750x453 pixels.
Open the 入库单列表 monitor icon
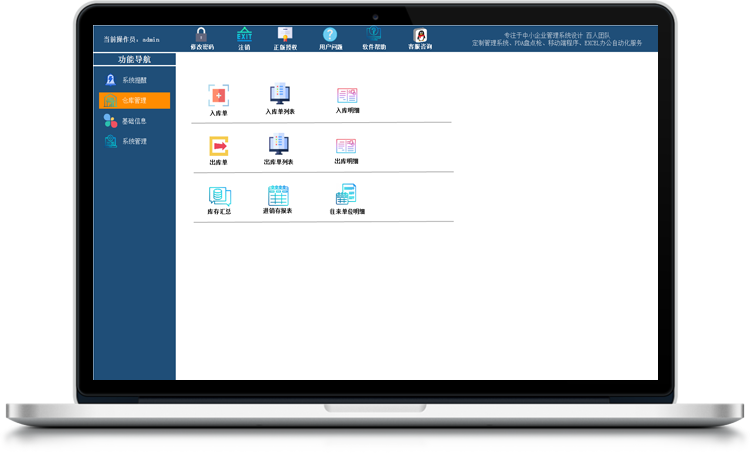[280, 94]
